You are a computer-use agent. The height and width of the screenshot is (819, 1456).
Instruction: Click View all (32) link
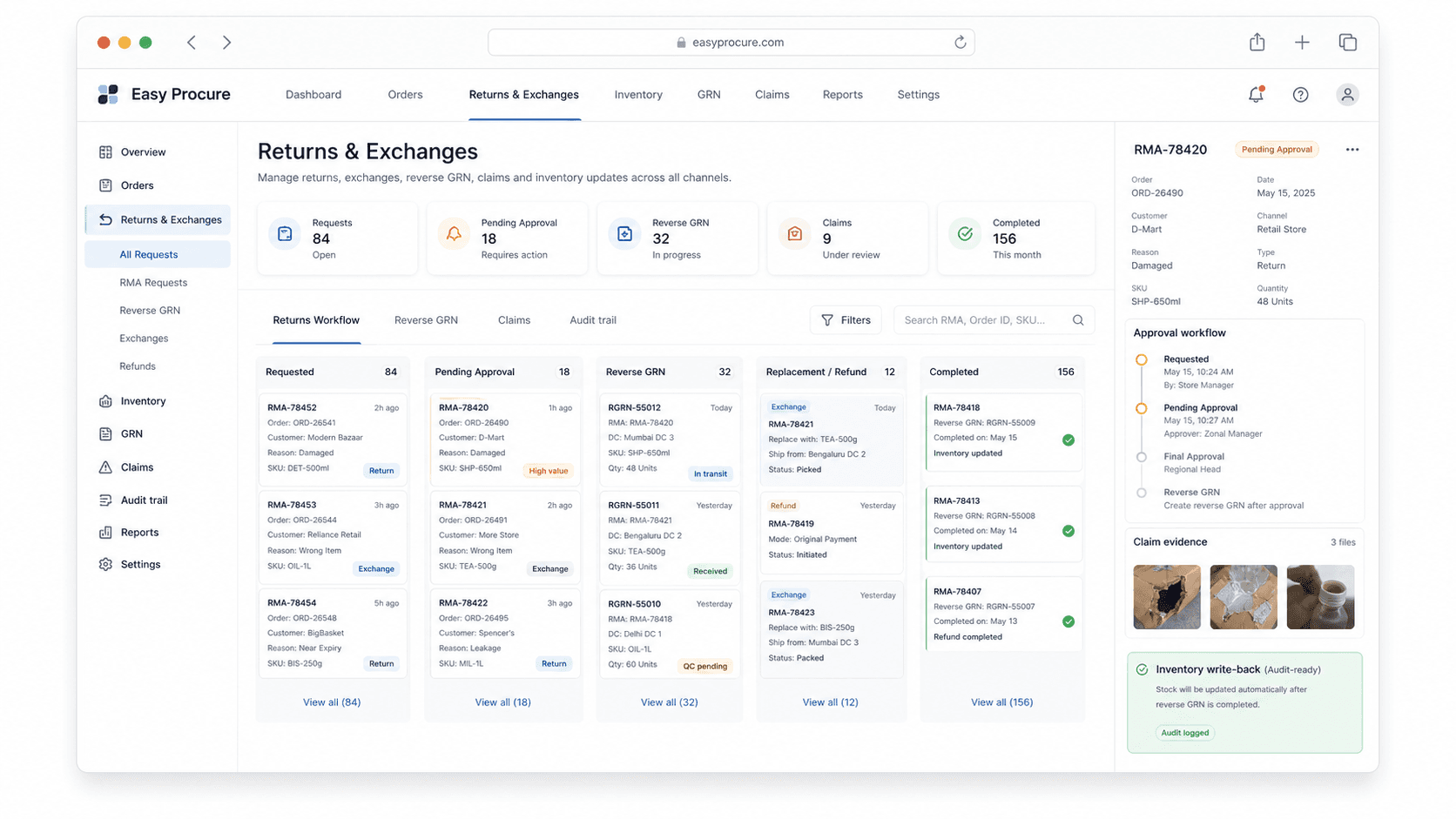[669, 702]
